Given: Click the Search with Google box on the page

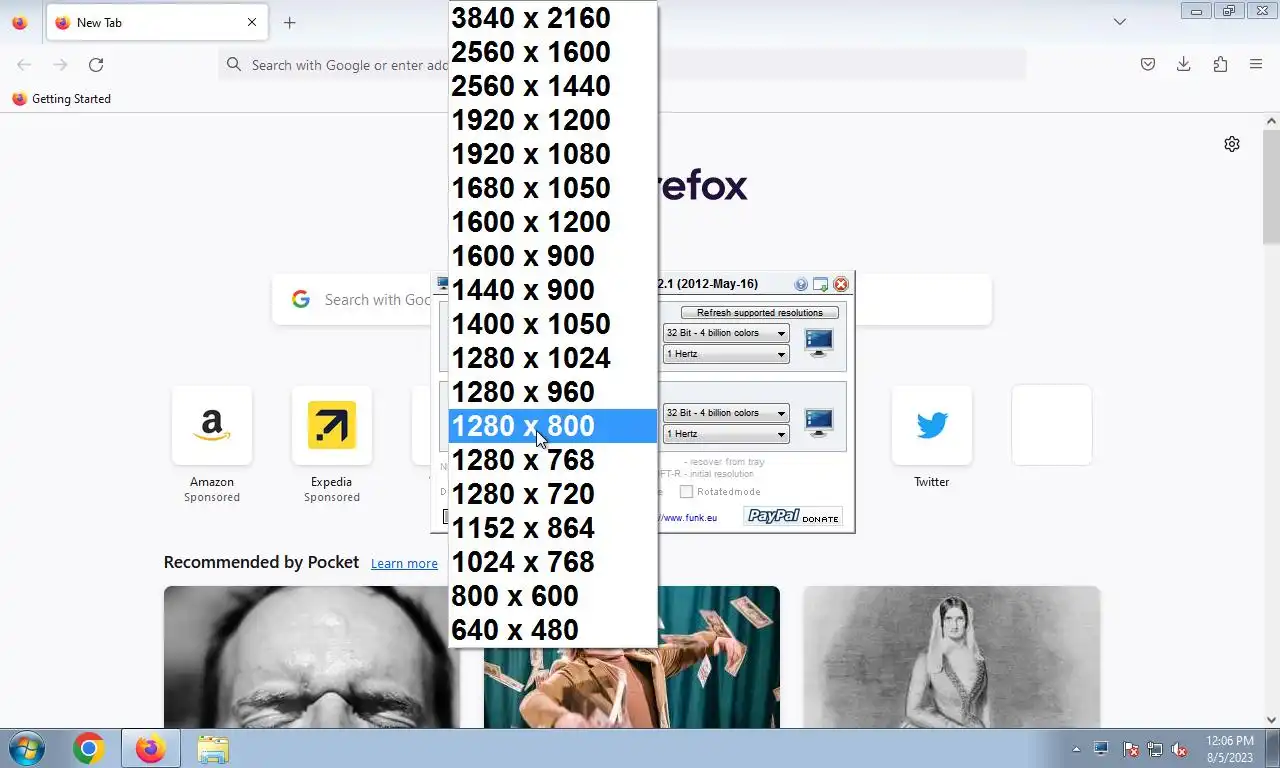Looking at the screenshot, I should [632, 299].
